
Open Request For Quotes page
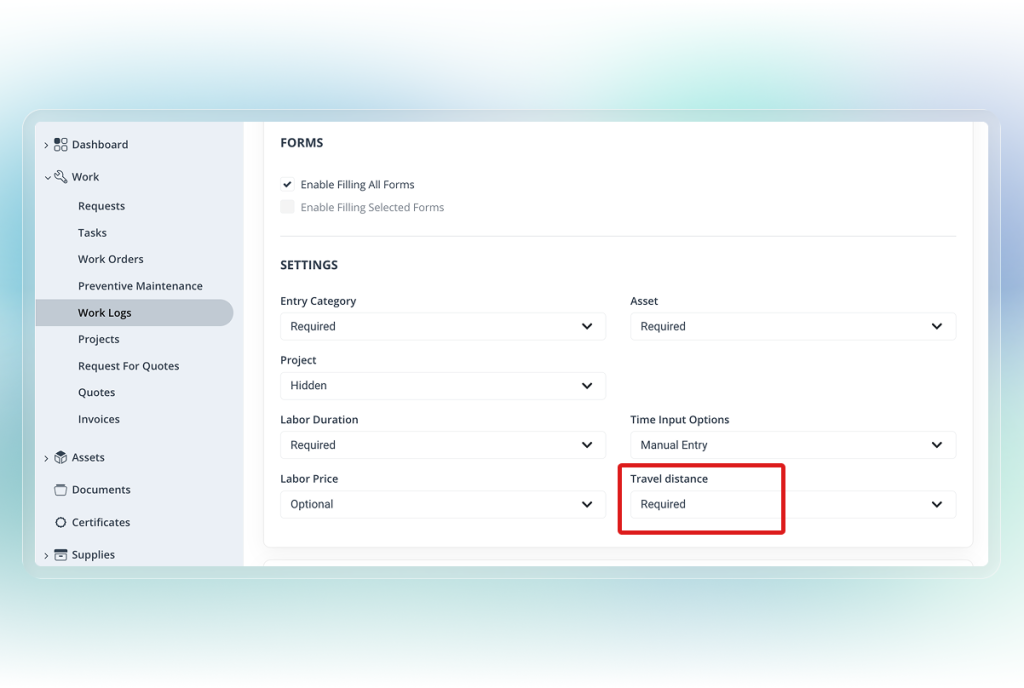tap(128, 366)
